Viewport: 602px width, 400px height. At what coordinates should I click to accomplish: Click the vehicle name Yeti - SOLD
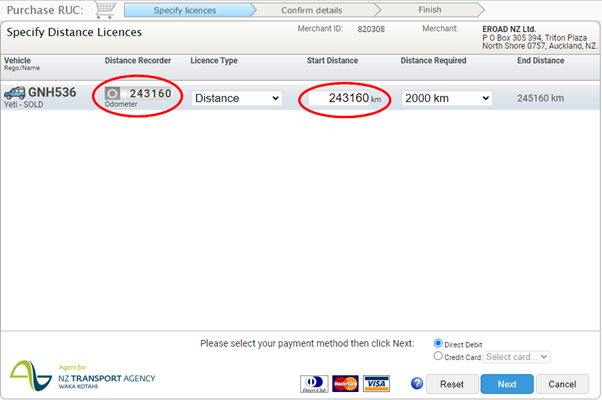click(23, 104)
